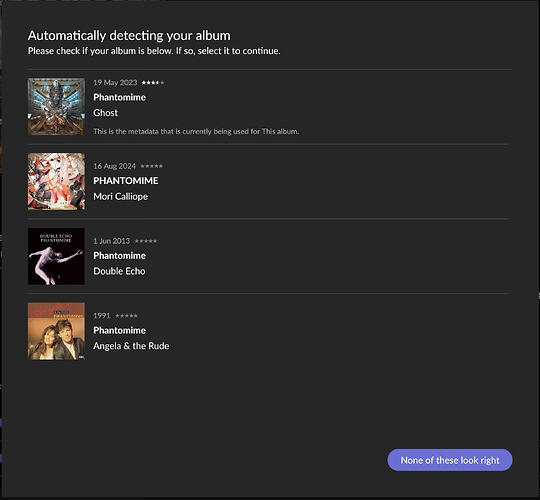Pick the Double Echo album cover

(56, 256)
